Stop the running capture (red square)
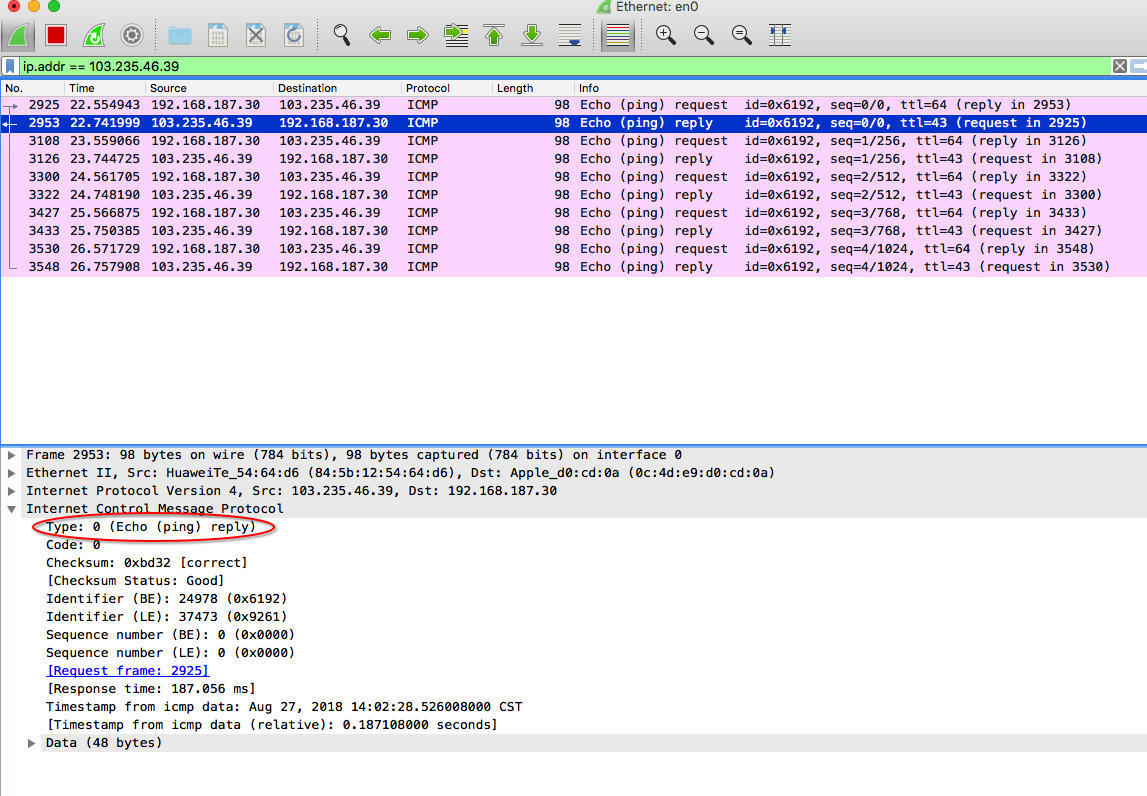Viewport: 1147px width, 796px height. [x=56, y=34]
